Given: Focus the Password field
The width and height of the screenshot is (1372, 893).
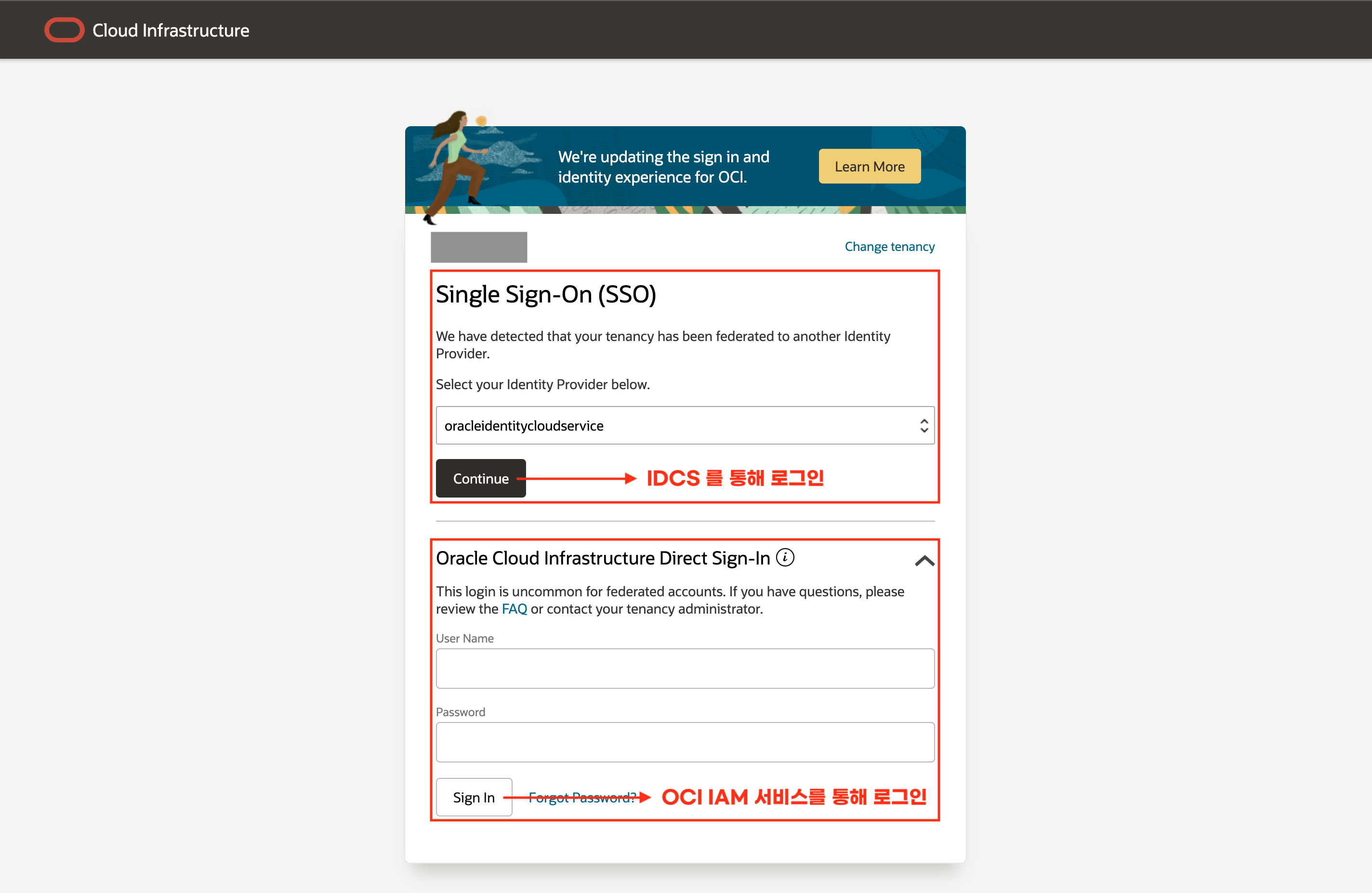Looking at the screenshot, I should click(x=685, y=743).
